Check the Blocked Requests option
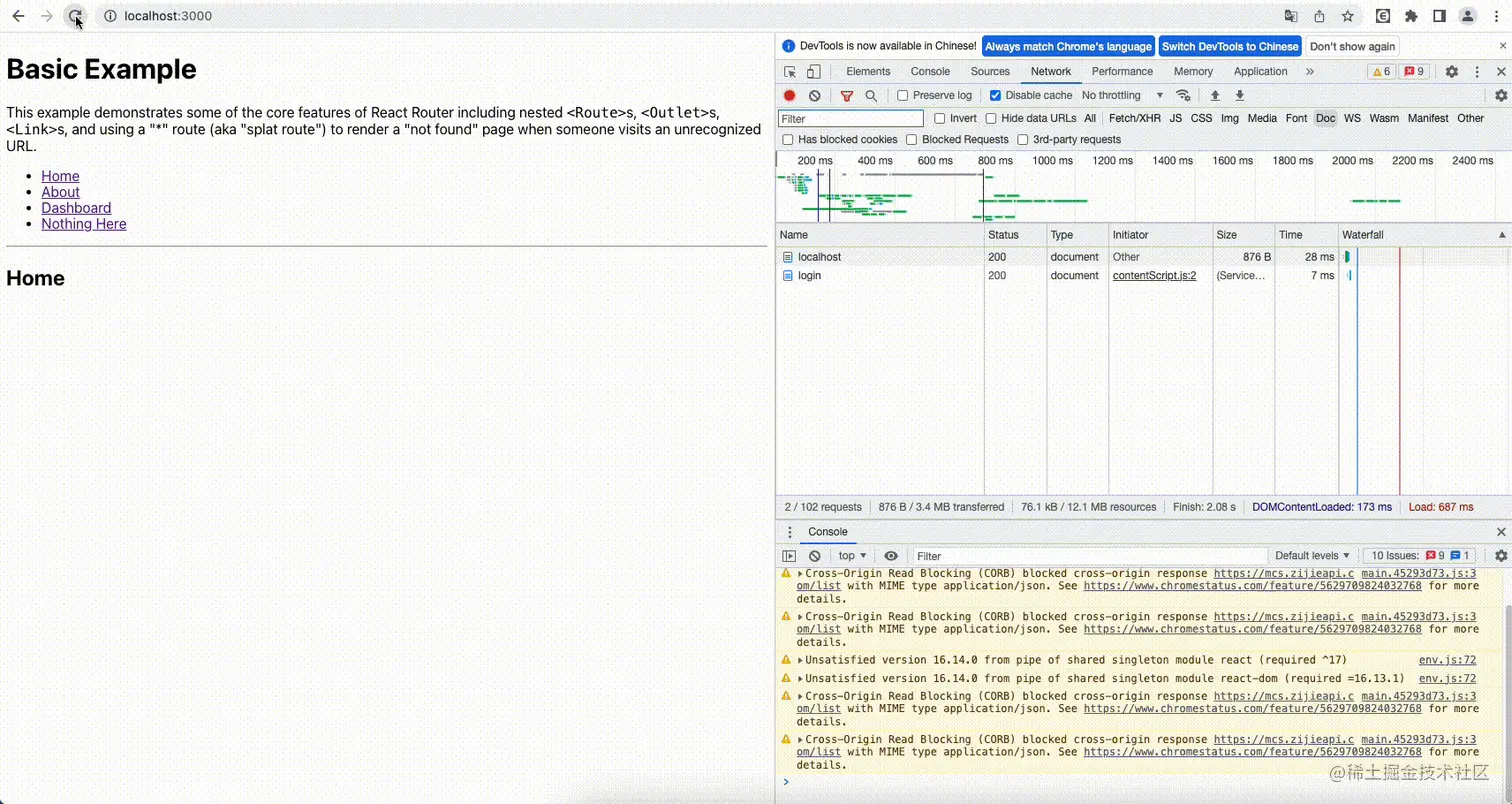The height and width of the screenshot is (804, 1512). click(911, 140)
